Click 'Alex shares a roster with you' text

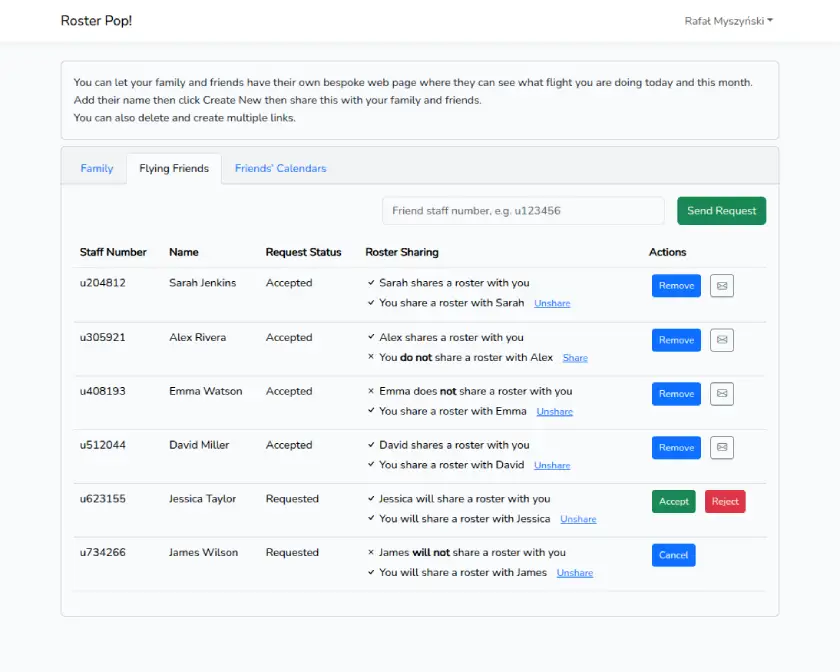[452, 338]
